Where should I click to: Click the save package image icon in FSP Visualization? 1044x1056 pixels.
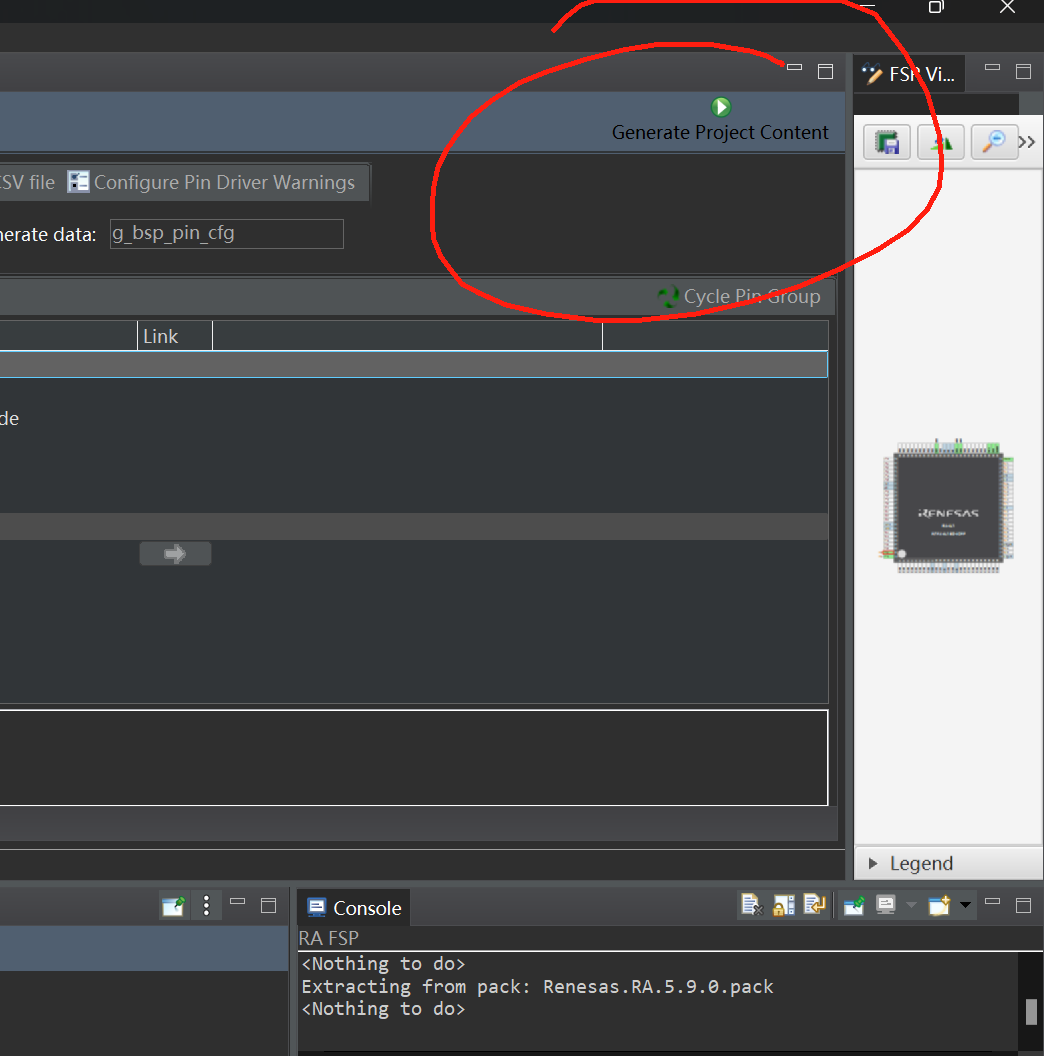(887, 143)
